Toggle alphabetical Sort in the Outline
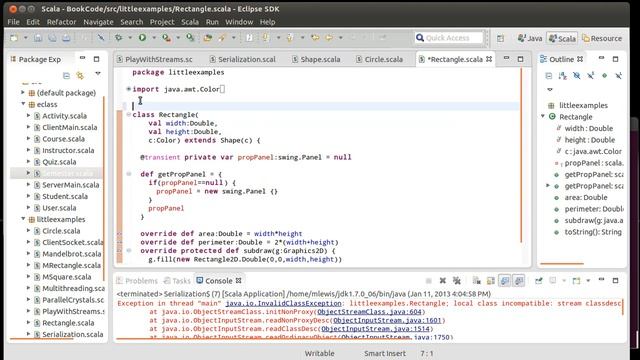The width and height of the screenshot is (640, 360). click(x=562, y=76)
